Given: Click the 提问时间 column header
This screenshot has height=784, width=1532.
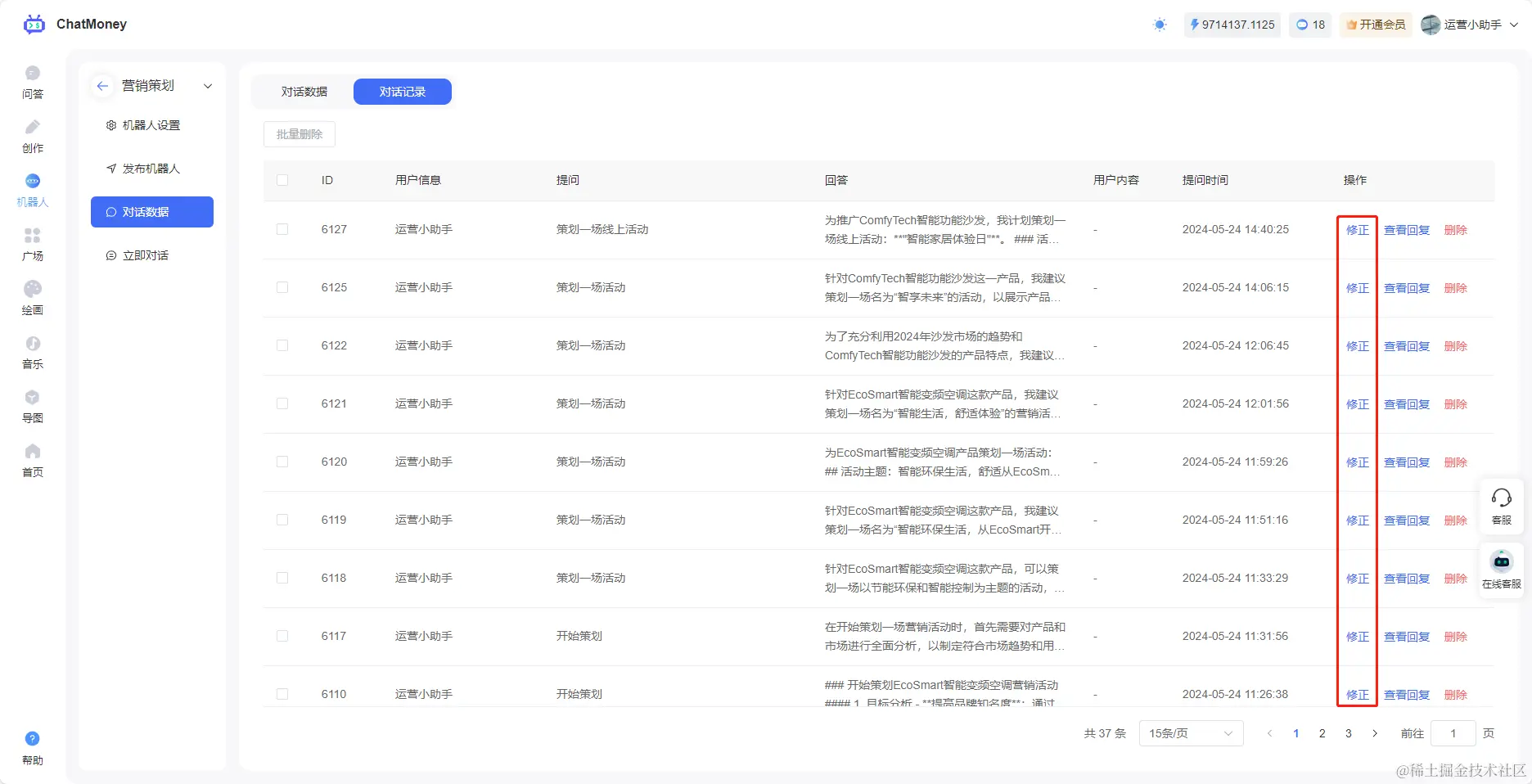Looking at the screenshot, I should tap(1205, 180).
